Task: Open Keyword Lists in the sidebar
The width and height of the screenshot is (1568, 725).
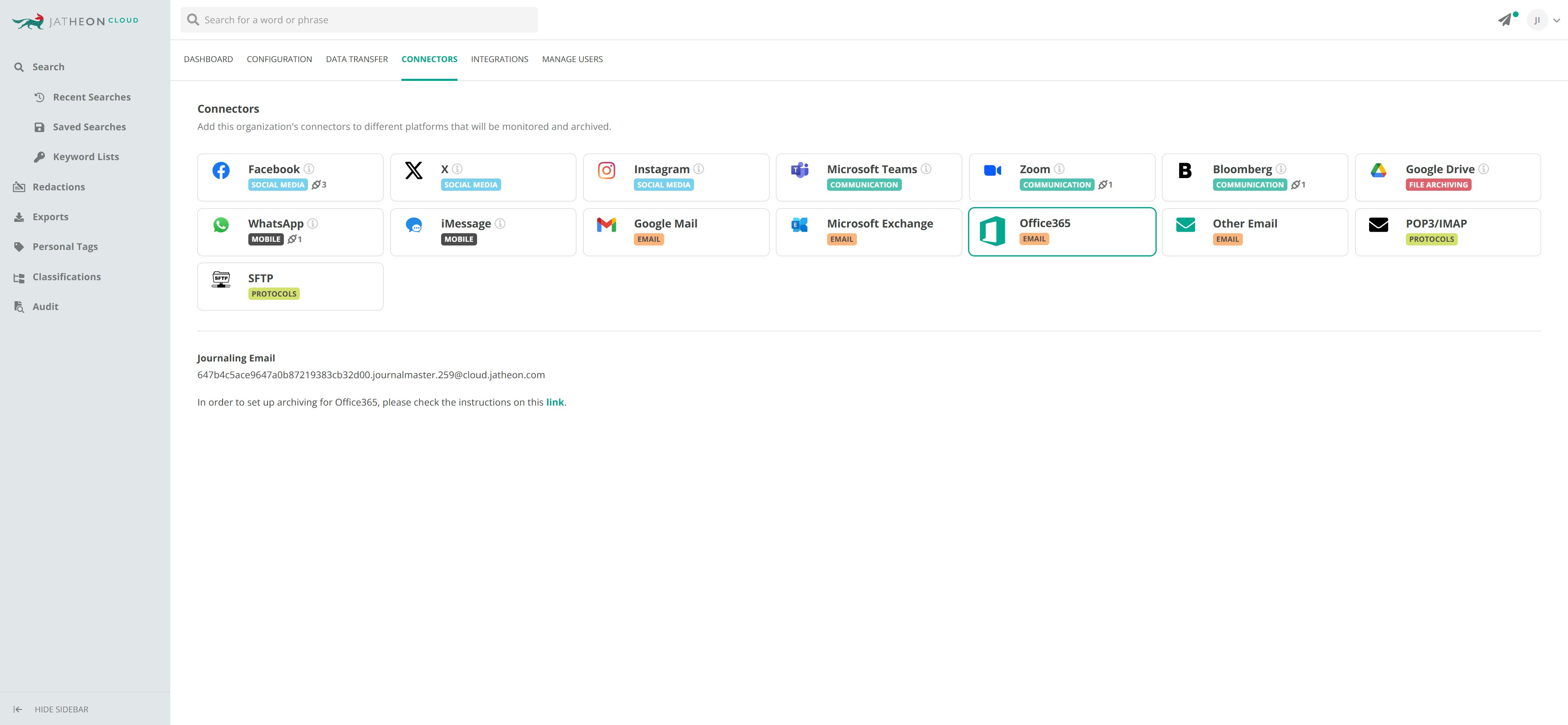Action: (85, 157)
